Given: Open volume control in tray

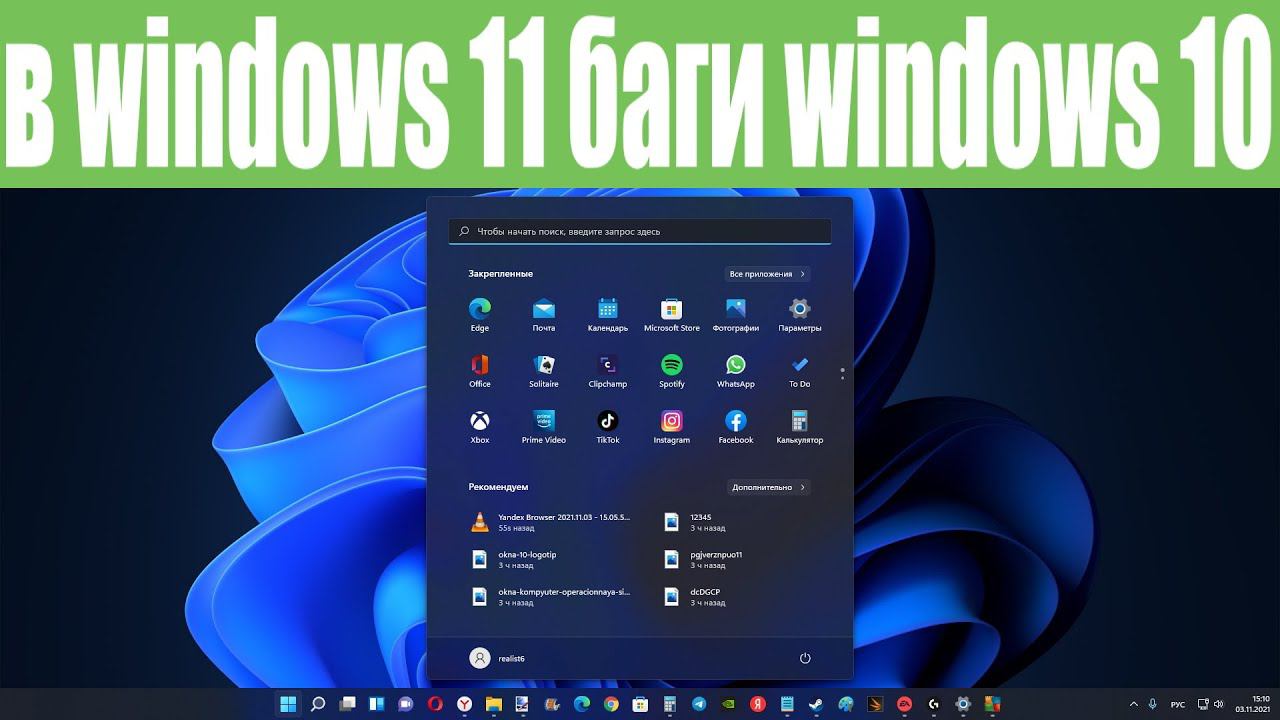Looking at the screenshot, I should click(x=1218, y=704).
